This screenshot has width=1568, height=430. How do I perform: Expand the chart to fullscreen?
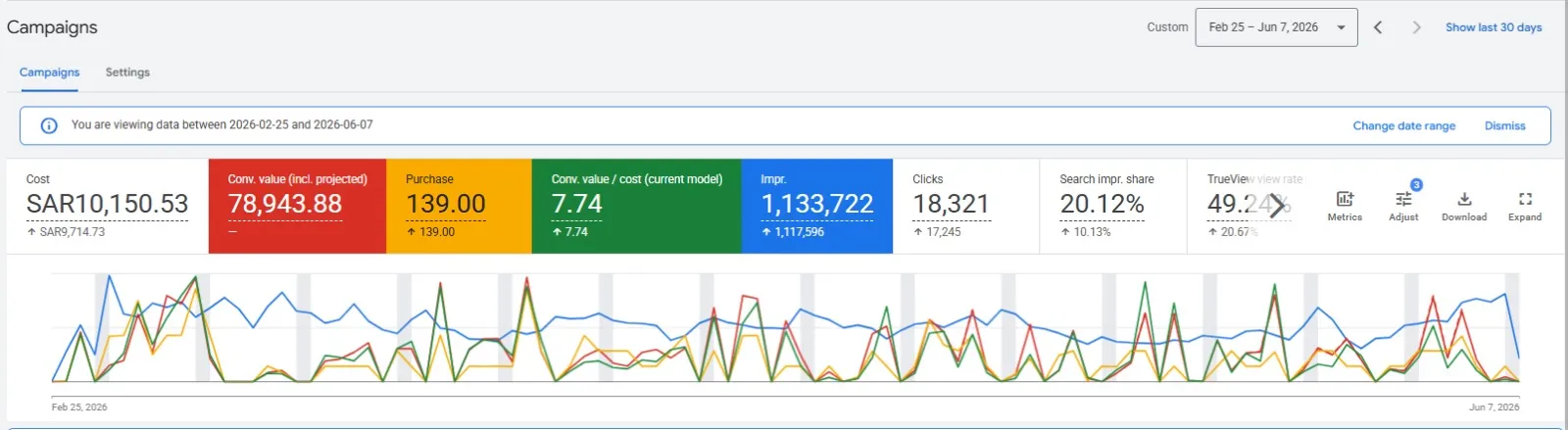pos(1525,199)
